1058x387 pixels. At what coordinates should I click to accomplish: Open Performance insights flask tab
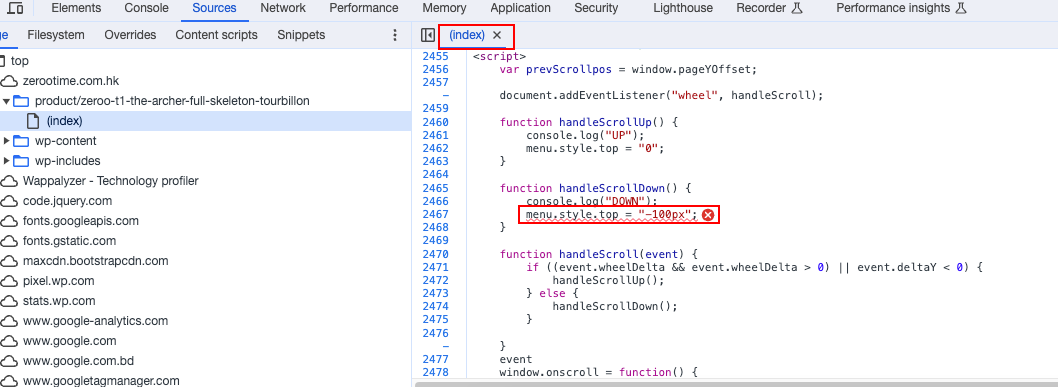pos(901,8)
